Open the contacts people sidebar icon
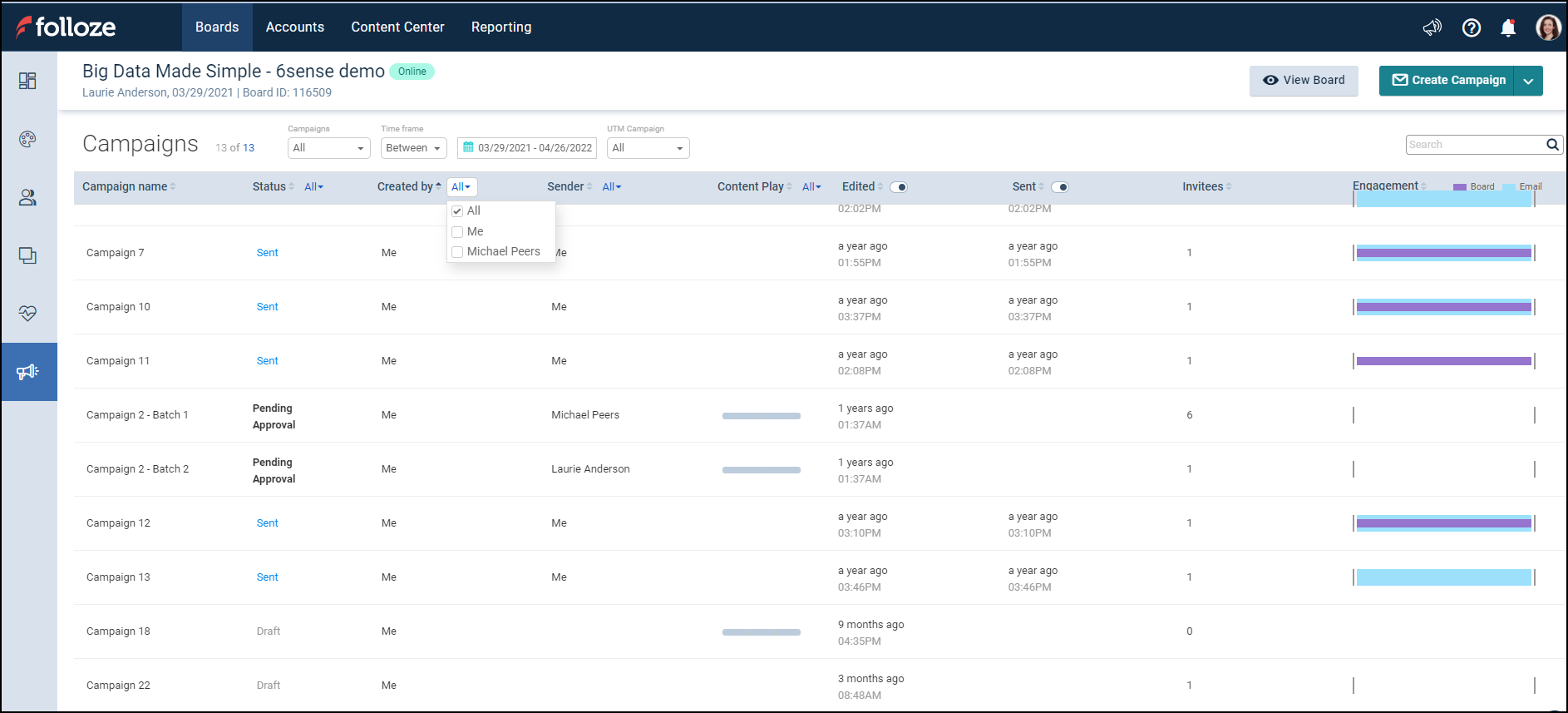The width and height of the screenshot is (1568, 713). [27, 197]
